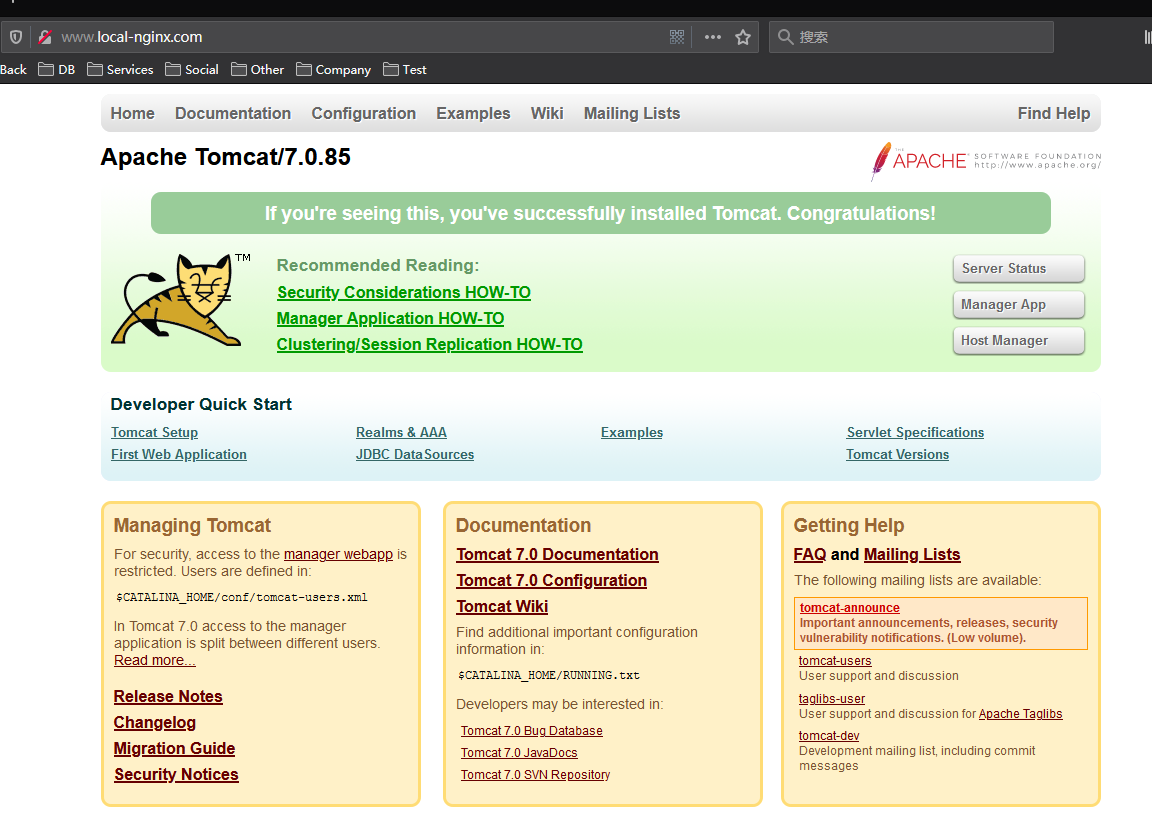Expand the Company bookmarks folder
This screenshot has height=819, width=1152.
pyautogui.click(x=333, y=70)
